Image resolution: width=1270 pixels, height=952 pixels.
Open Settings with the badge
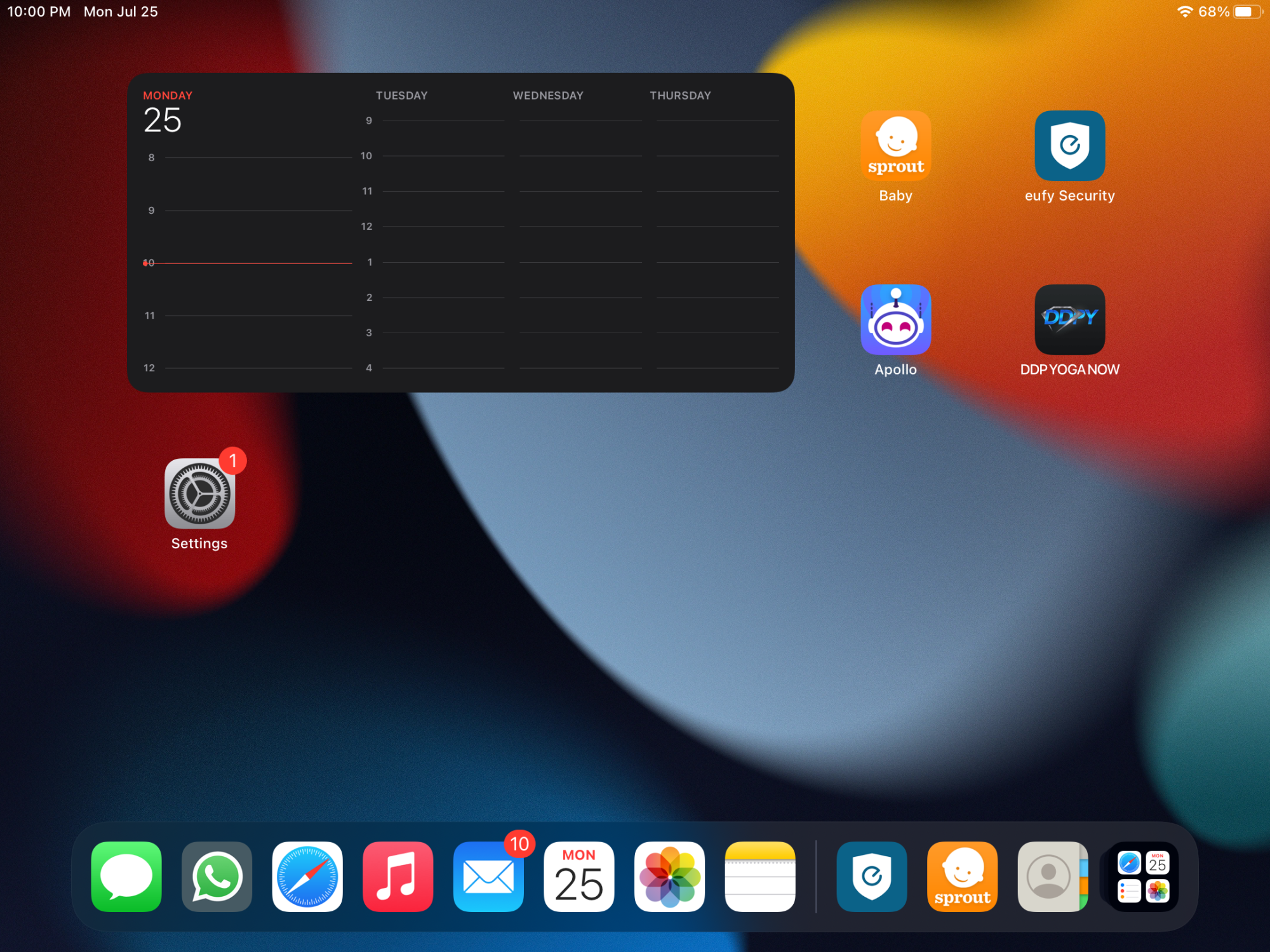tap(199, 493)
